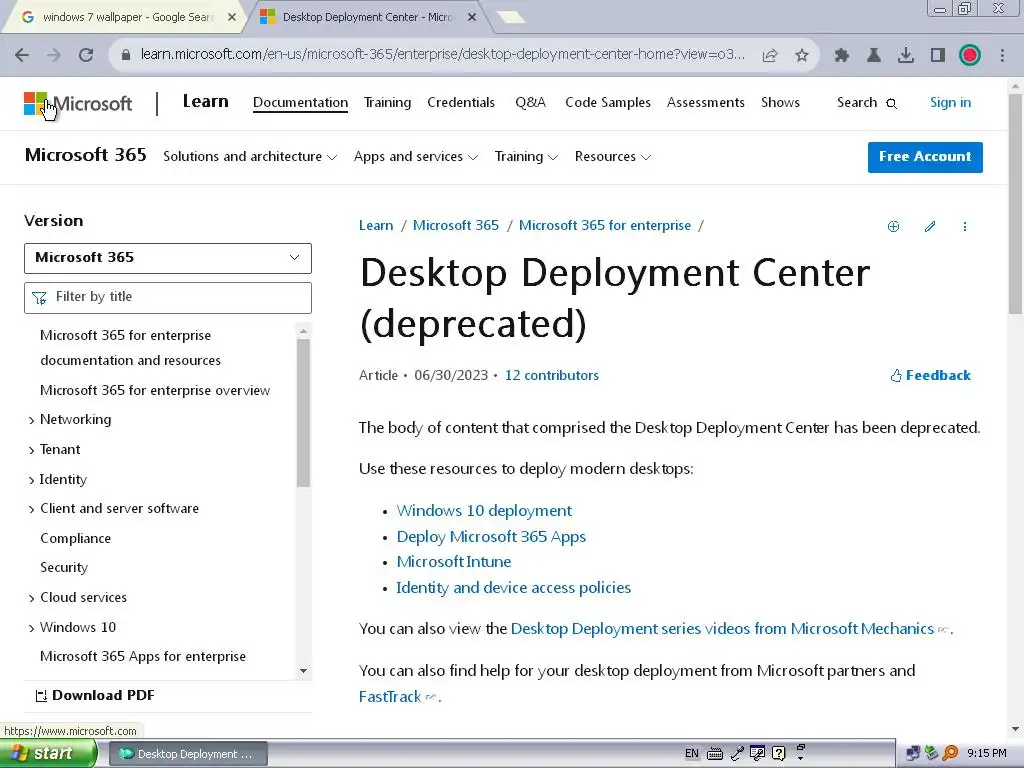The width and height of the screenshot is (1024, 768).
Task: Open the red profile avatar
Action: coord(970,55)
